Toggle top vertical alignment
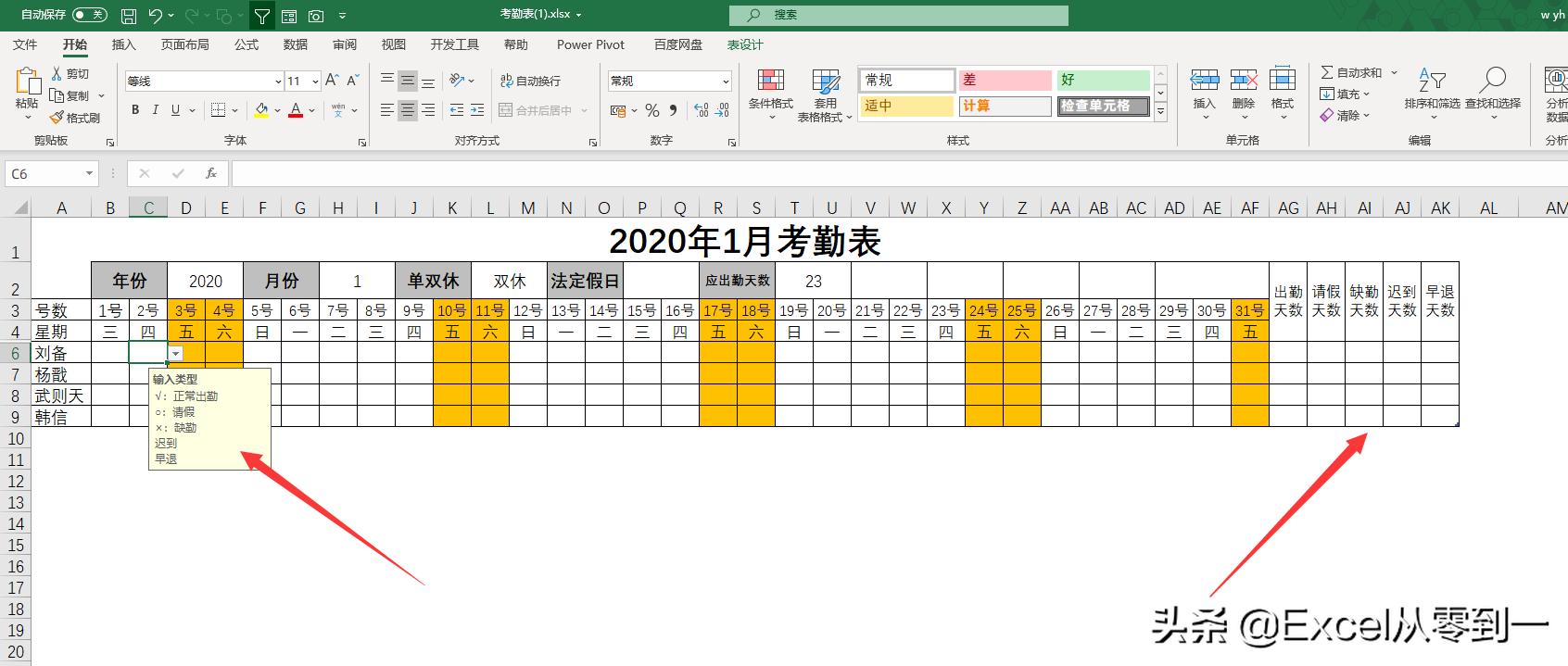The height and width of the screenshot is (666, 1568). [x=387, y=81]
